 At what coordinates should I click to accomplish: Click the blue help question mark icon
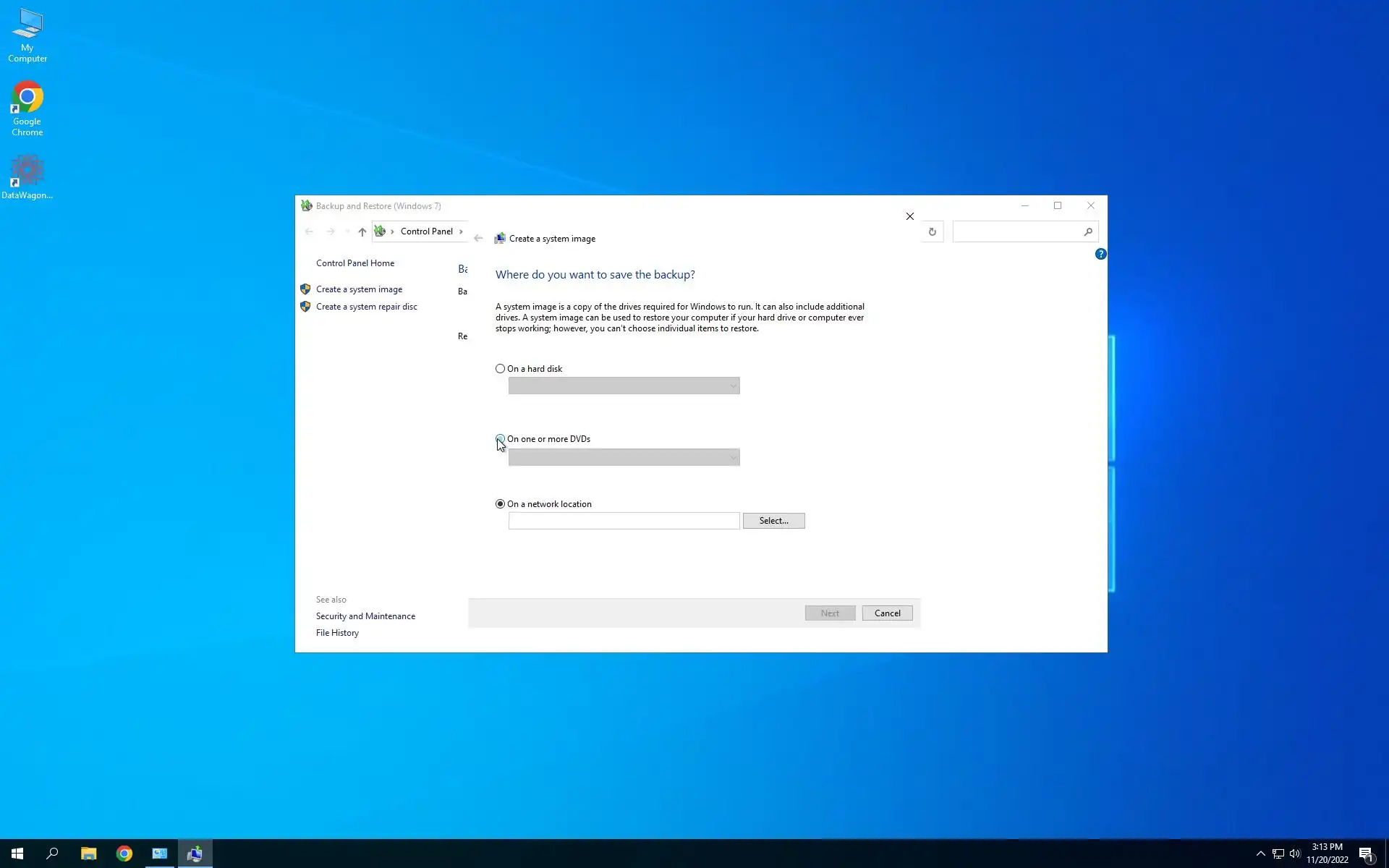pyautogui.click(x=1100, y=254)
